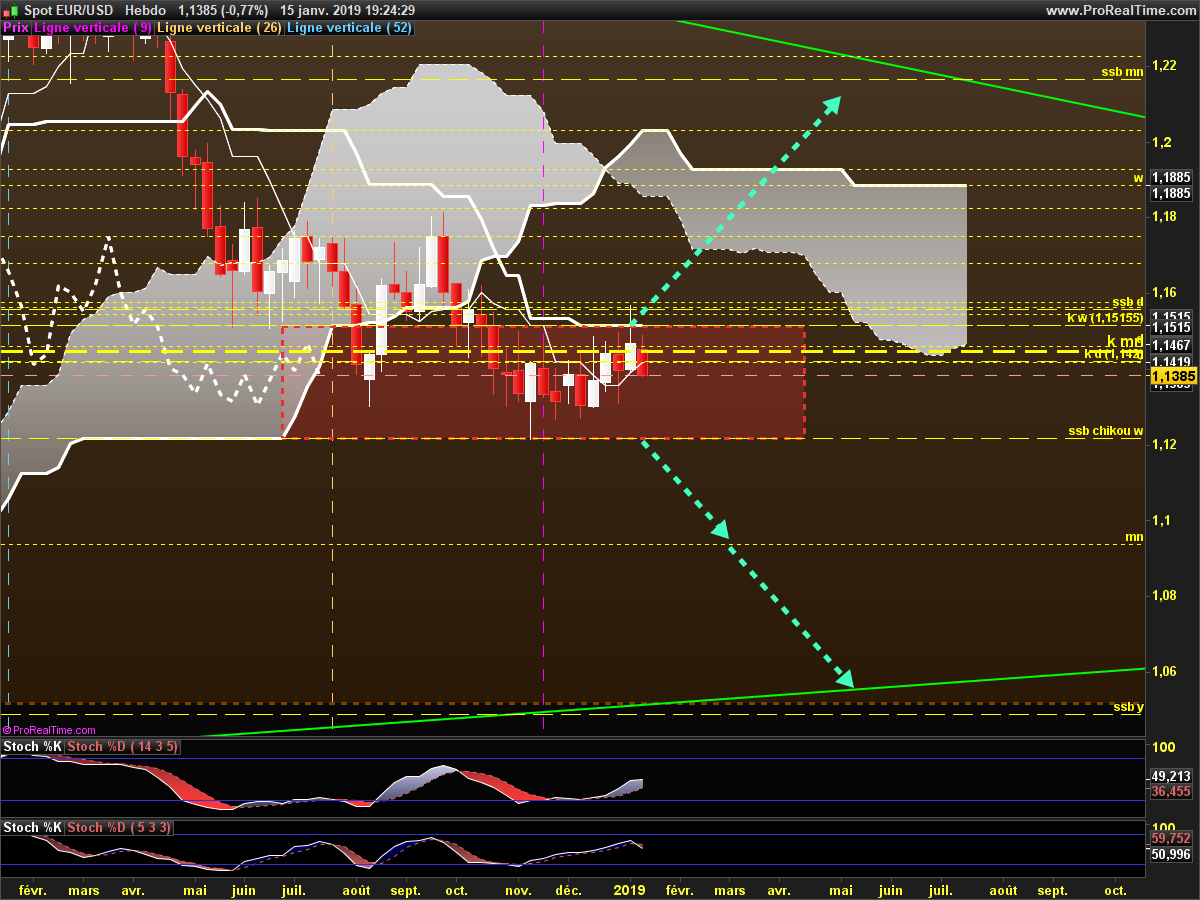1200x900 pixels.
Task: Click the 59,752 stochastic value
Action: [1171, 840]
